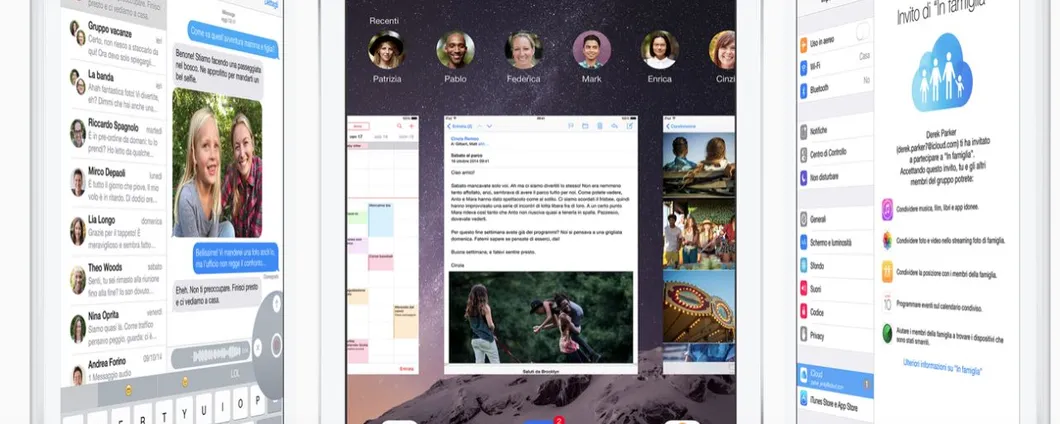Open the photo attached to the email
This screenshot has height=424, width=1060.
(x=541, y=317)
